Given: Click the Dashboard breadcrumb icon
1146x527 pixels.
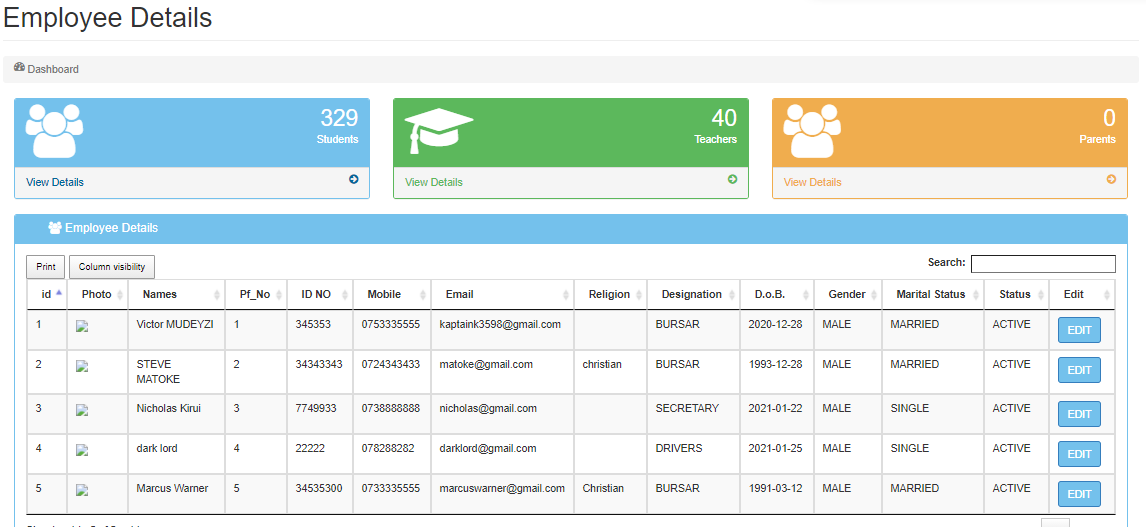Looking at the screenshot, I should (19, 68).
